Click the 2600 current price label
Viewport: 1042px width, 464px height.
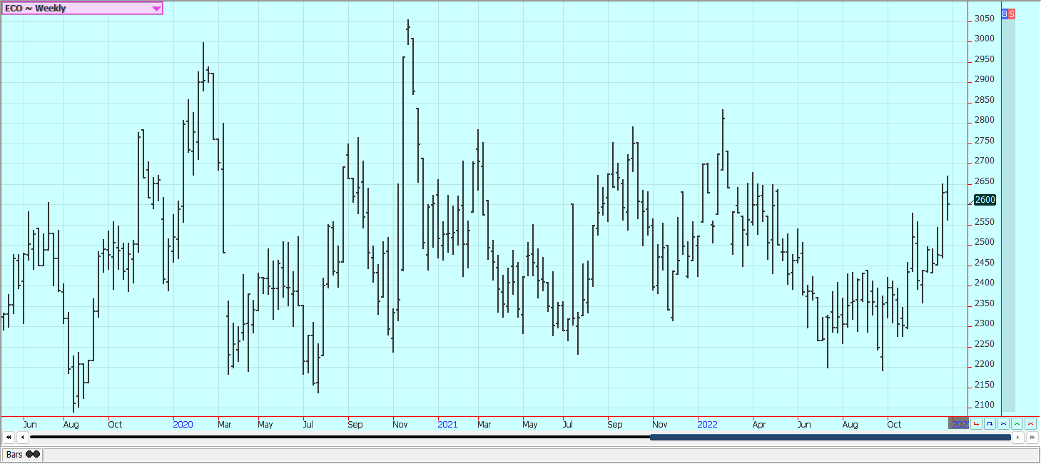click(x=985, y=199)
